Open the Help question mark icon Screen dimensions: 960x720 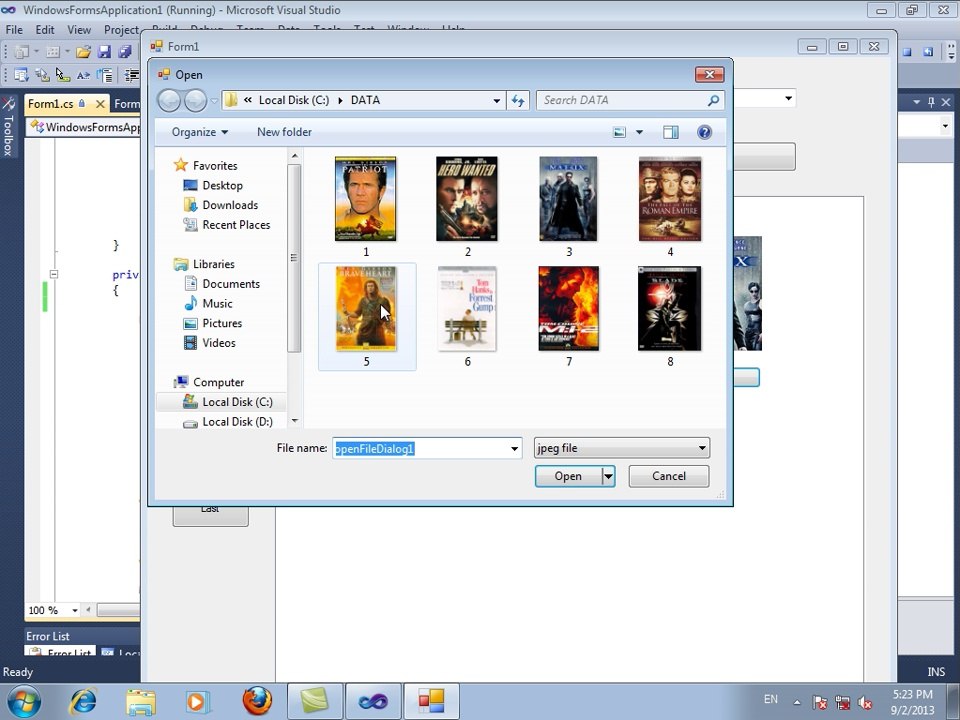pyautogui.click(x=705, y=132)
